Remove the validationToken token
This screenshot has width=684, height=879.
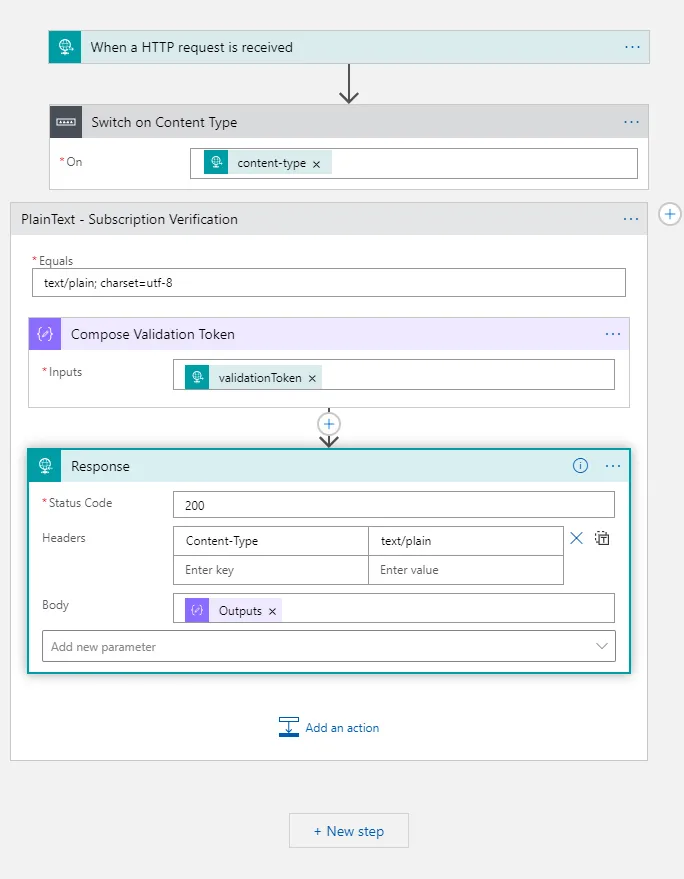(x=312, y=378)
